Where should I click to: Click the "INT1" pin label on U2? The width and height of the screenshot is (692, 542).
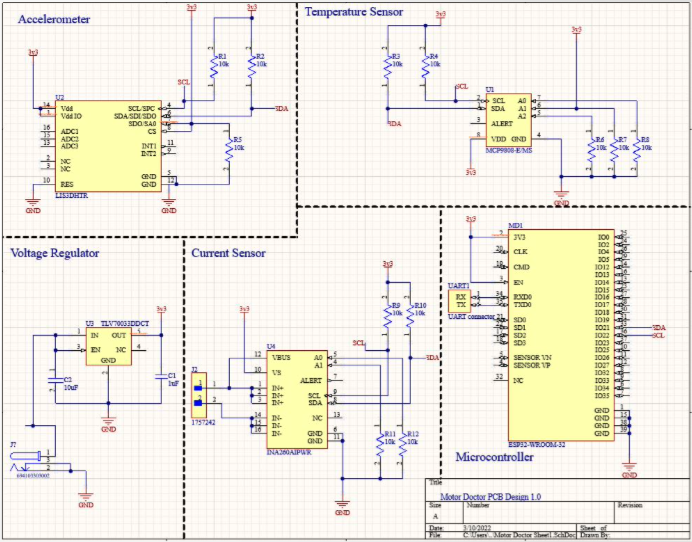pos(149,146)
